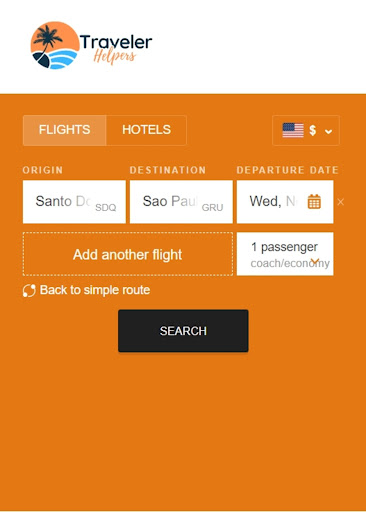Edit the Santo Domingo origin field
366x512 pixels.
[74, 202]
